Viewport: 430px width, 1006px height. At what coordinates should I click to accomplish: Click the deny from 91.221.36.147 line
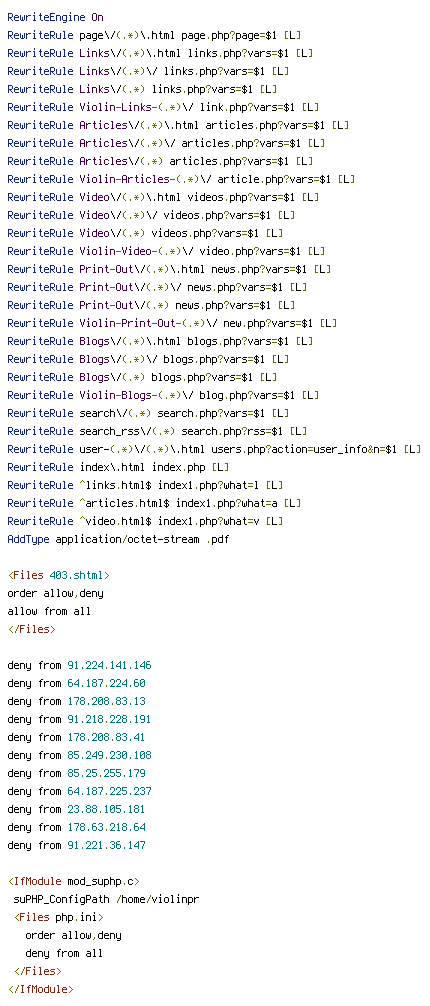tap(76, 845)
